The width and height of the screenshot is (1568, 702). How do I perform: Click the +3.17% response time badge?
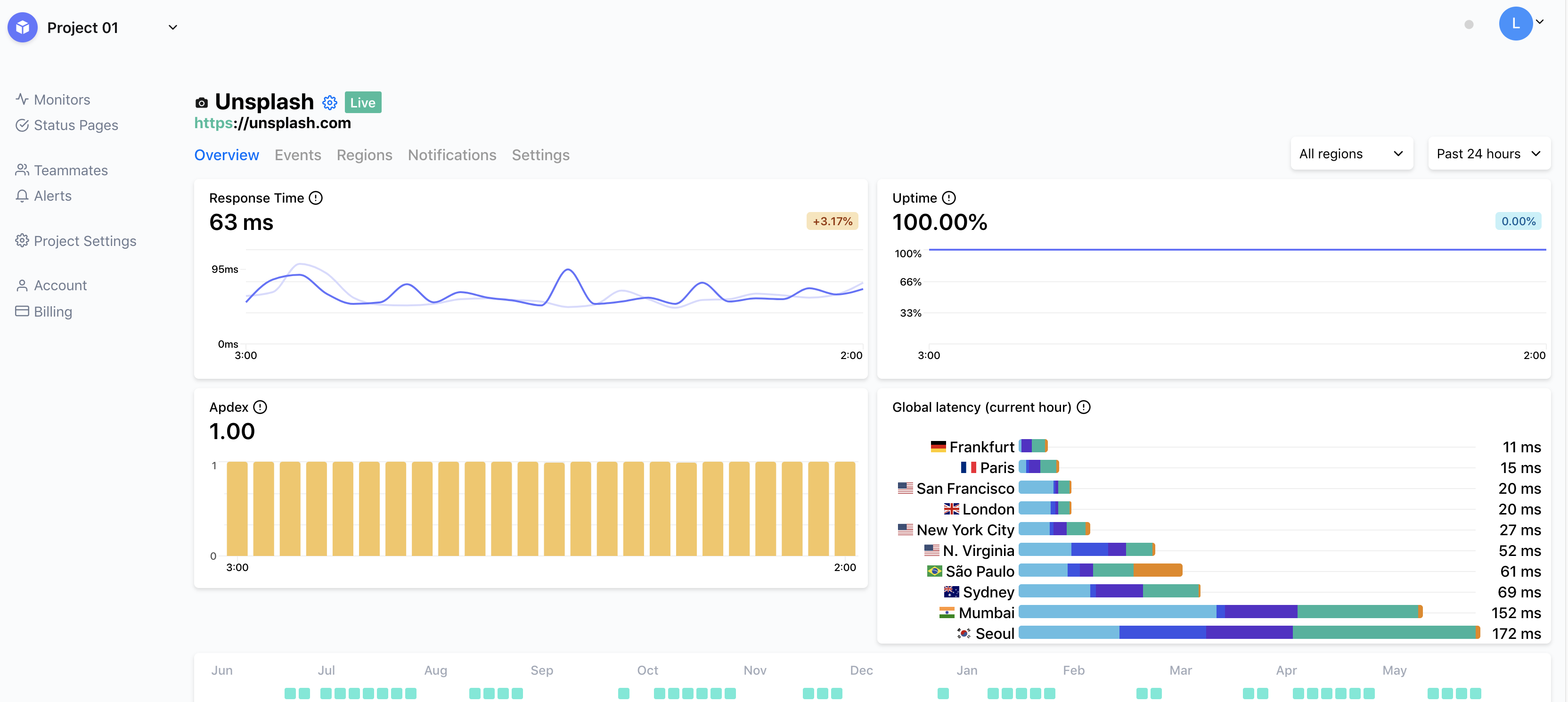832,221
